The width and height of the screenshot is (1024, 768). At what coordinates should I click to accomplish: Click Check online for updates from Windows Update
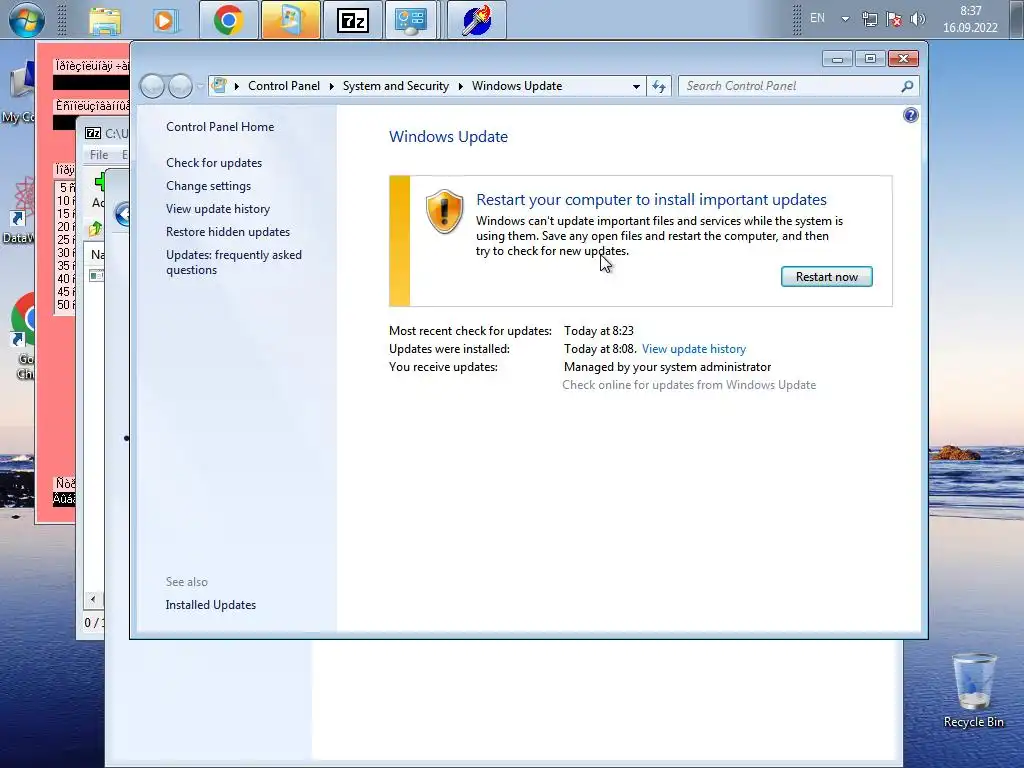tap(689, 385)
